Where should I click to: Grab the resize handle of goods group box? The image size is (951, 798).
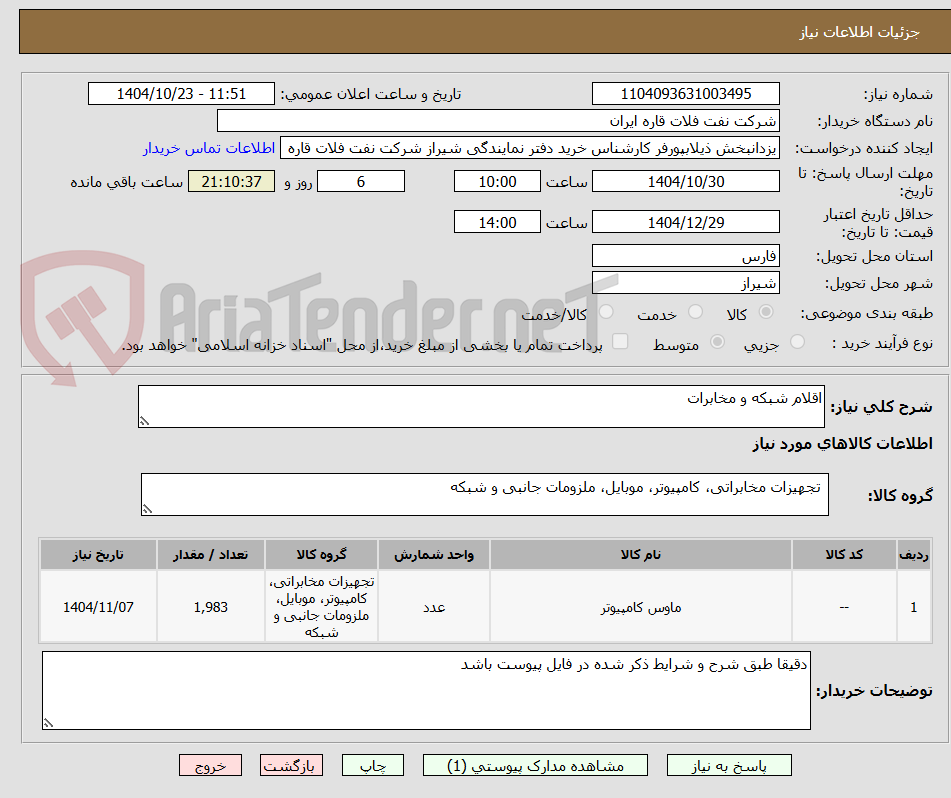tap(147, 509)
